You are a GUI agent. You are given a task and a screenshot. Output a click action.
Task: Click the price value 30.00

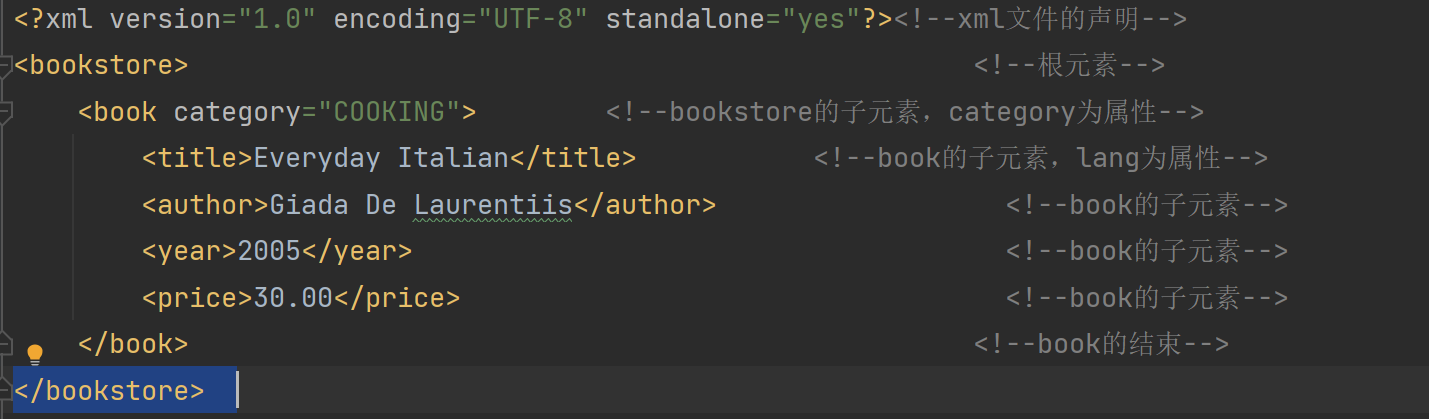(x=293, y=297)
